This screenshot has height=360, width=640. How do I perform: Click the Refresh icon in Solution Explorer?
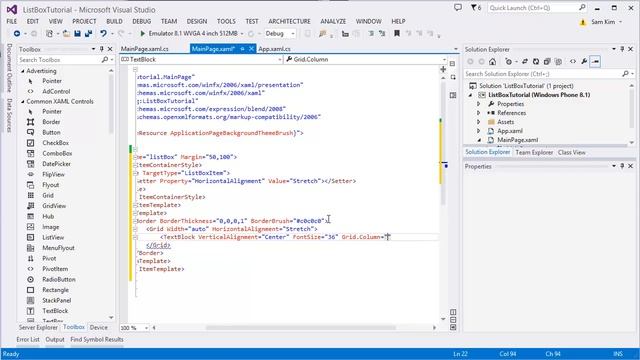pyautogui.click(x=536, y=62)
